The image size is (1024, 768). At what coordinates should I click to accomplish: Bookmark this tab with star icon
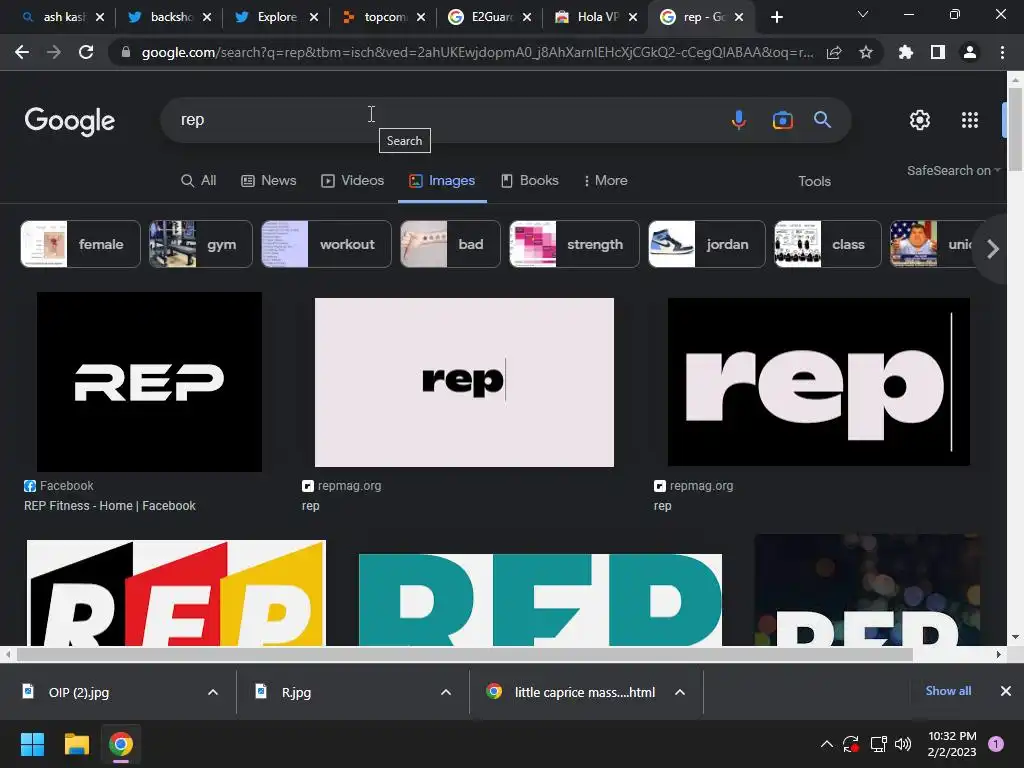coord(866,52)
